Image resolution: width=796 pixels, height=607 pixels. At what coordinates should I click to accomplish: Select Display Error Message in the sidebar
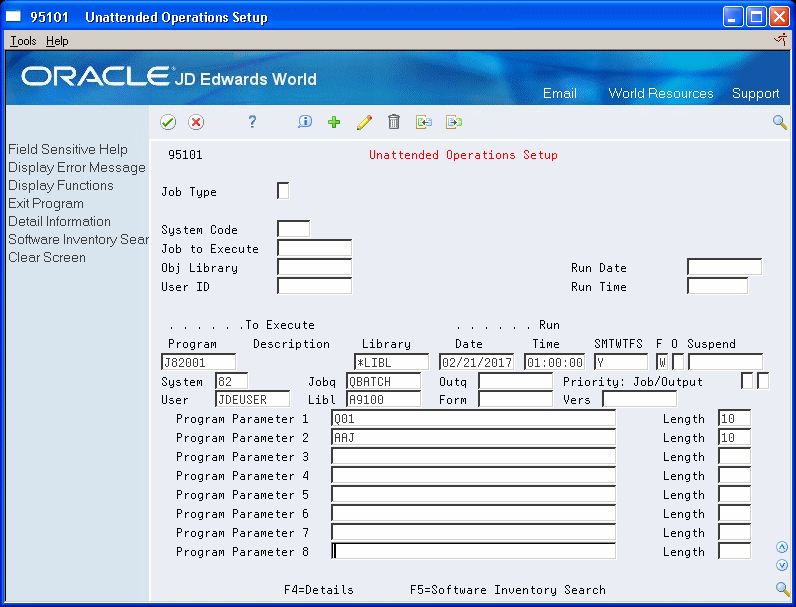pos(77,167)
